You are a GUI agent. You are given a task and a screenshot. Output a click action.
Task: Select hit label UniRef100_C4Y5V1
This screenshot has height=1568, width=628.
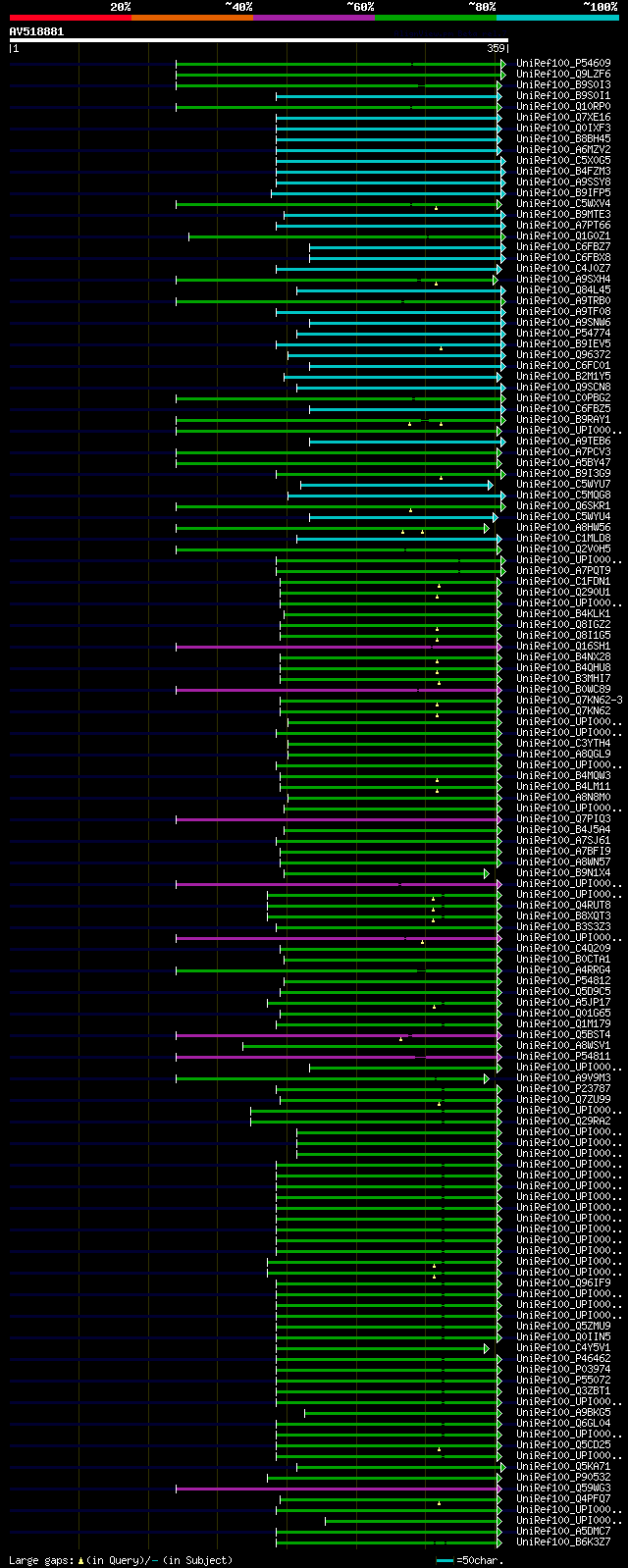click(x=563, y=1347)
